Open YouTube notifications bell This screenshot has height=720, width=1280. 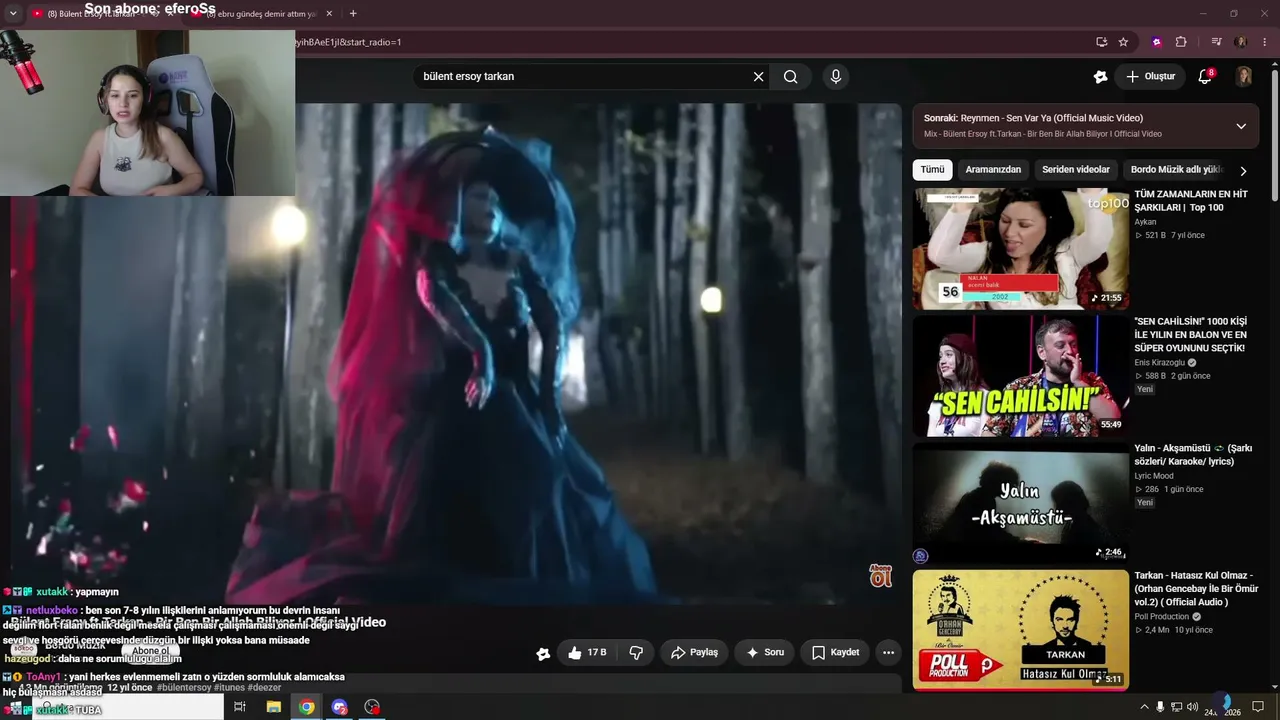(1206, 76)
